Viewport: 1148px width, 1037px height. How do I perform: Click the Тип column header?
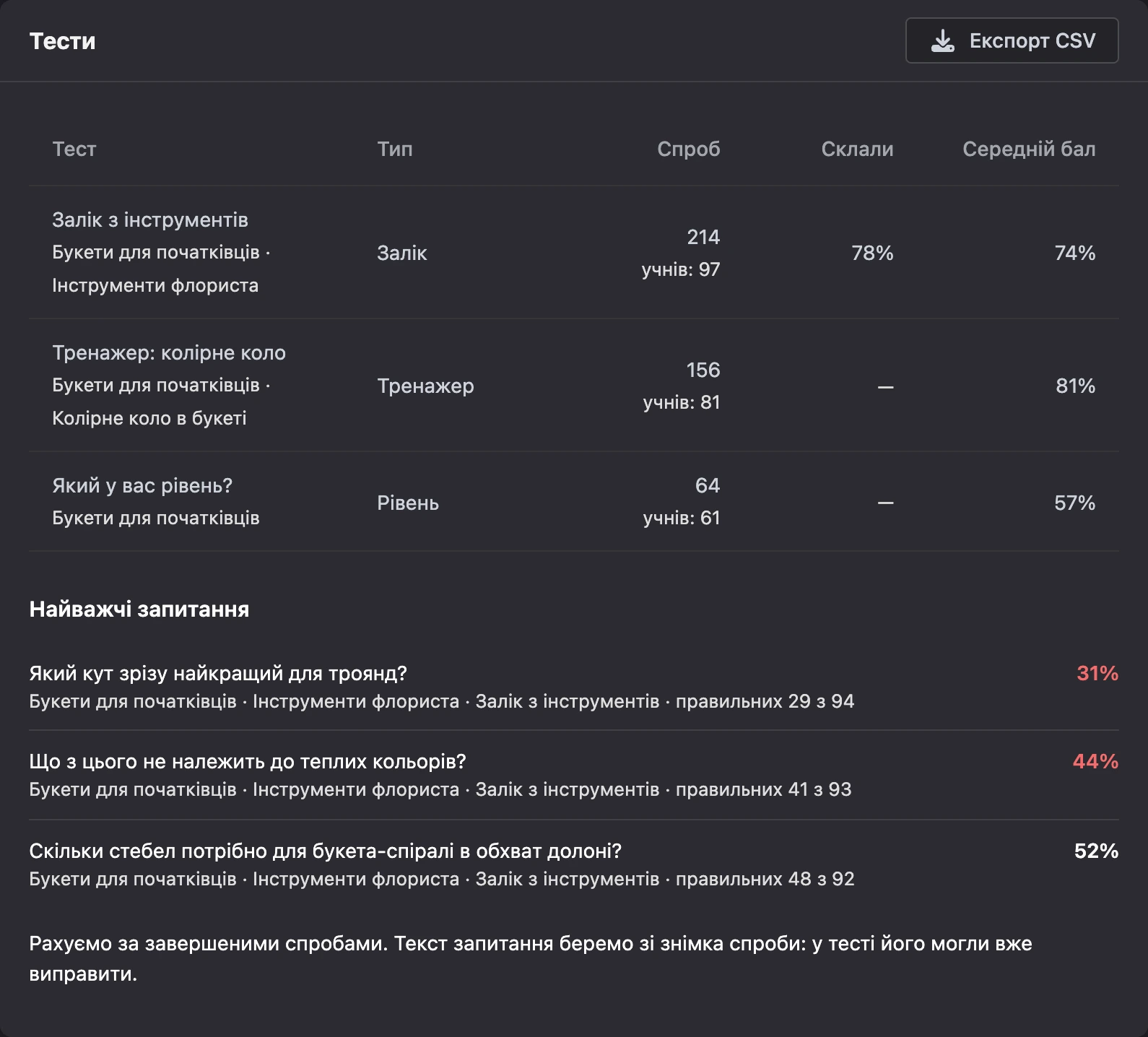point(395,149)
